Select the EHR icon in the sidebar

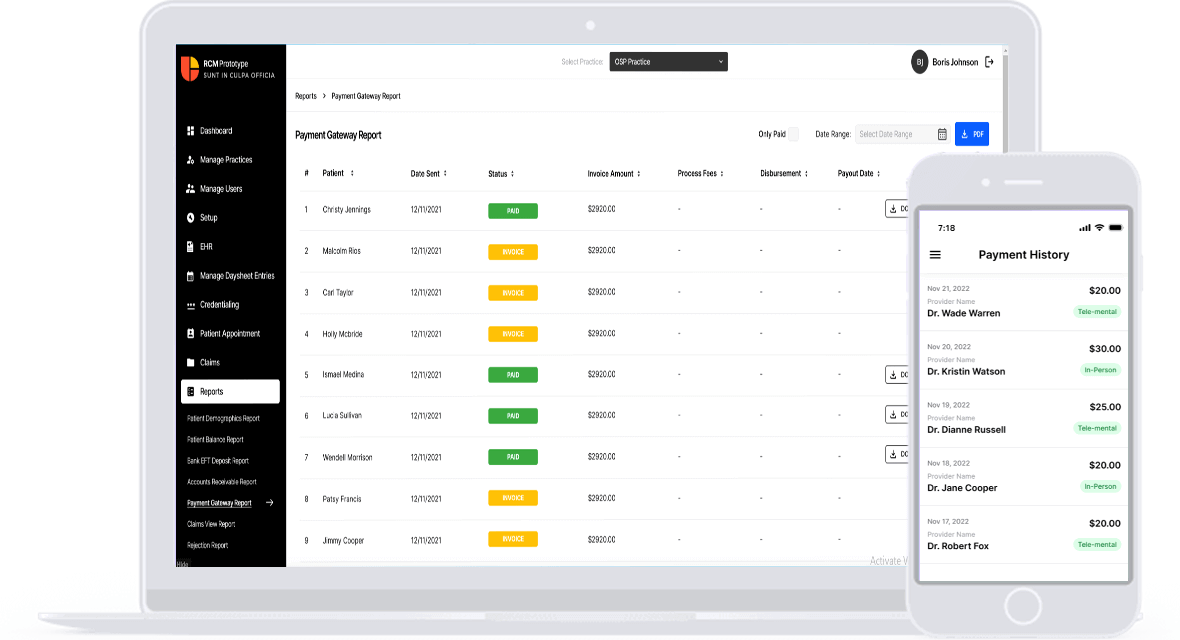pyautogui.click(x=190, y=246)
